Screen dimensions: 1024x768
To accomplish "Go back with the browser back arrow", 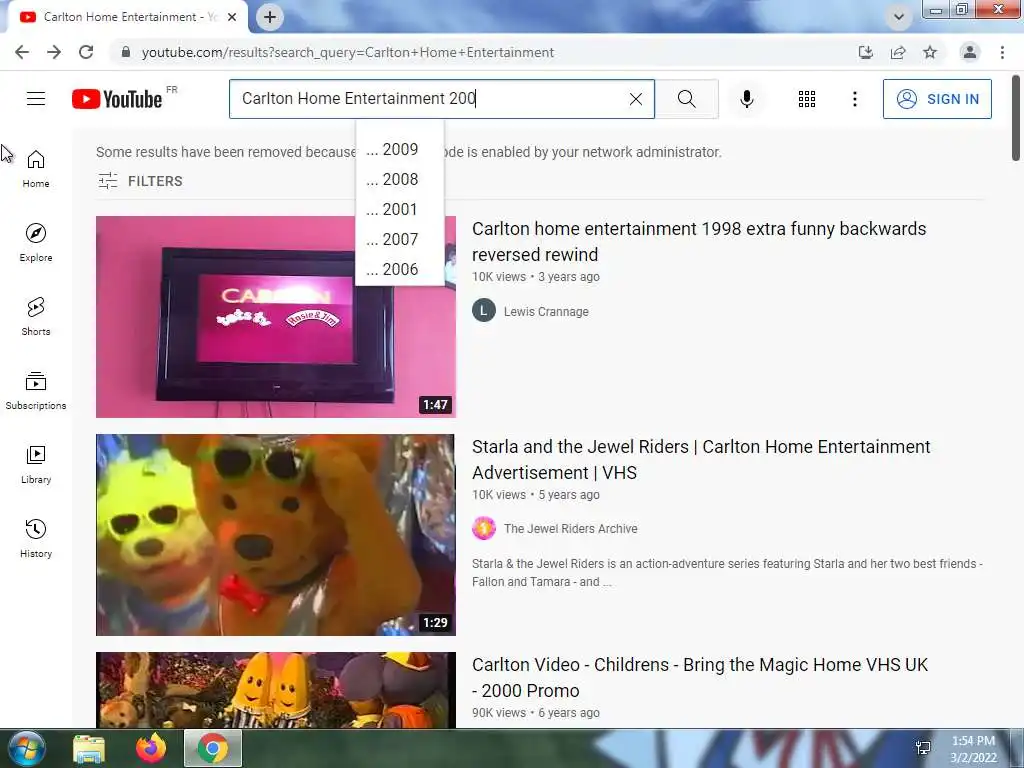I will click(22, 52).
